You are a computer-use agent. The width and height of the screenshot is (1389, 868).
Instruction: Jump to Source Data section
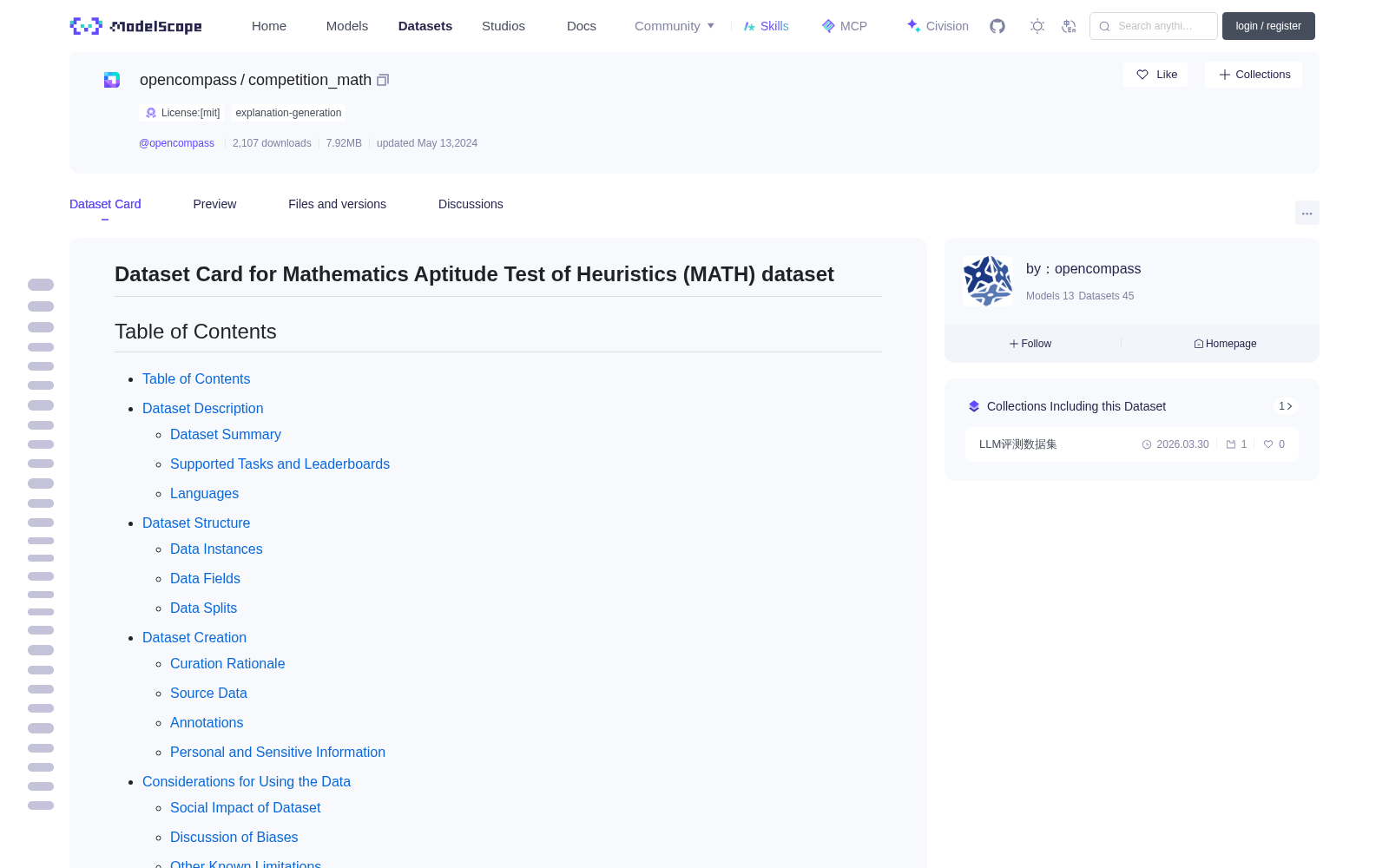208,694
